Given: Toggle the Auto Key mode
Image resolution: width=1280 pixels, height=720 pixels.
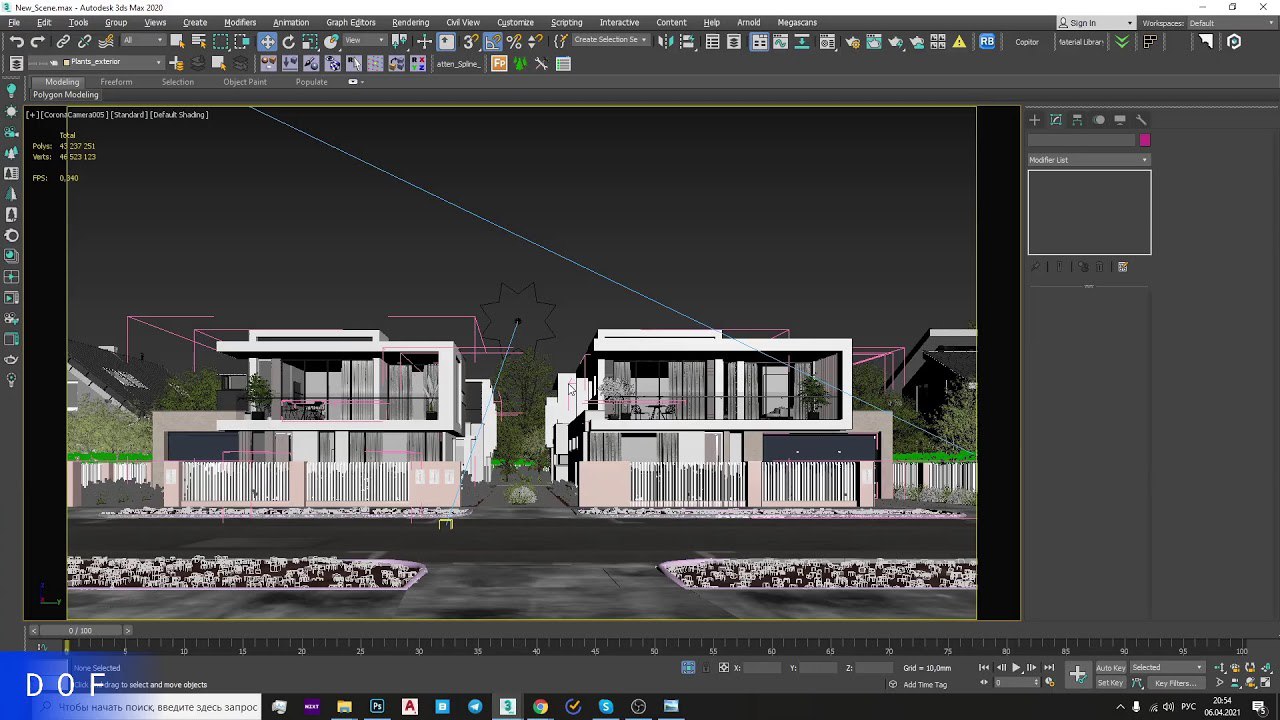Looking at the screenshot, I should click(x=1110, y=667).
